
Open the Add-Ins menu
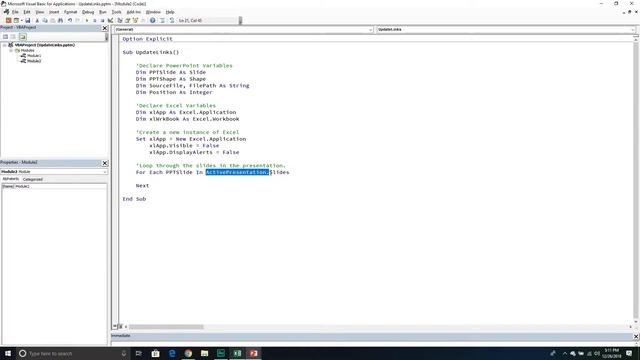click(x=134, y=12)
